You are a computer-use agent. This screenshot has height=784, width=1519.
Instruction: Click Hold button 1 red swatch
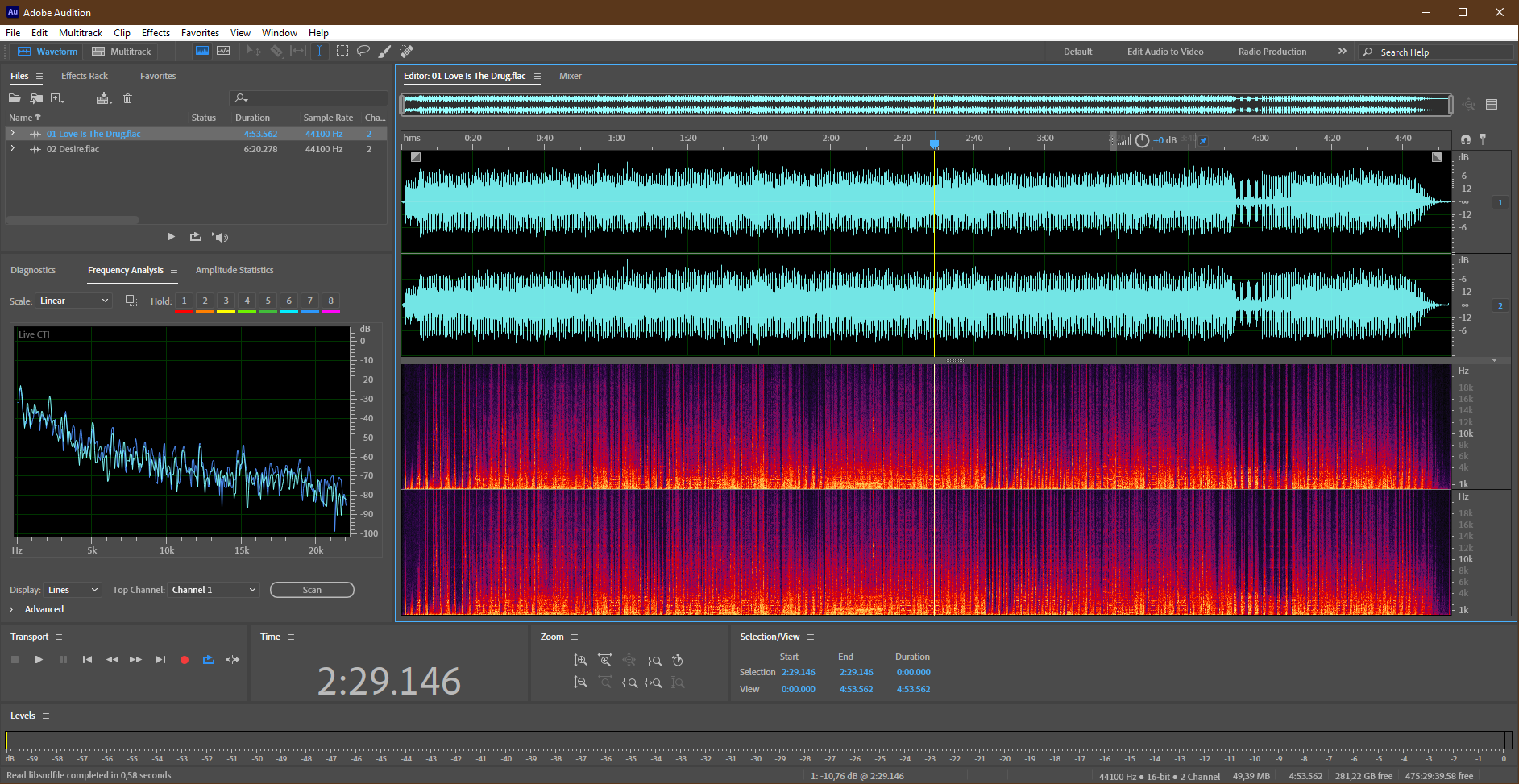point(184,303)
